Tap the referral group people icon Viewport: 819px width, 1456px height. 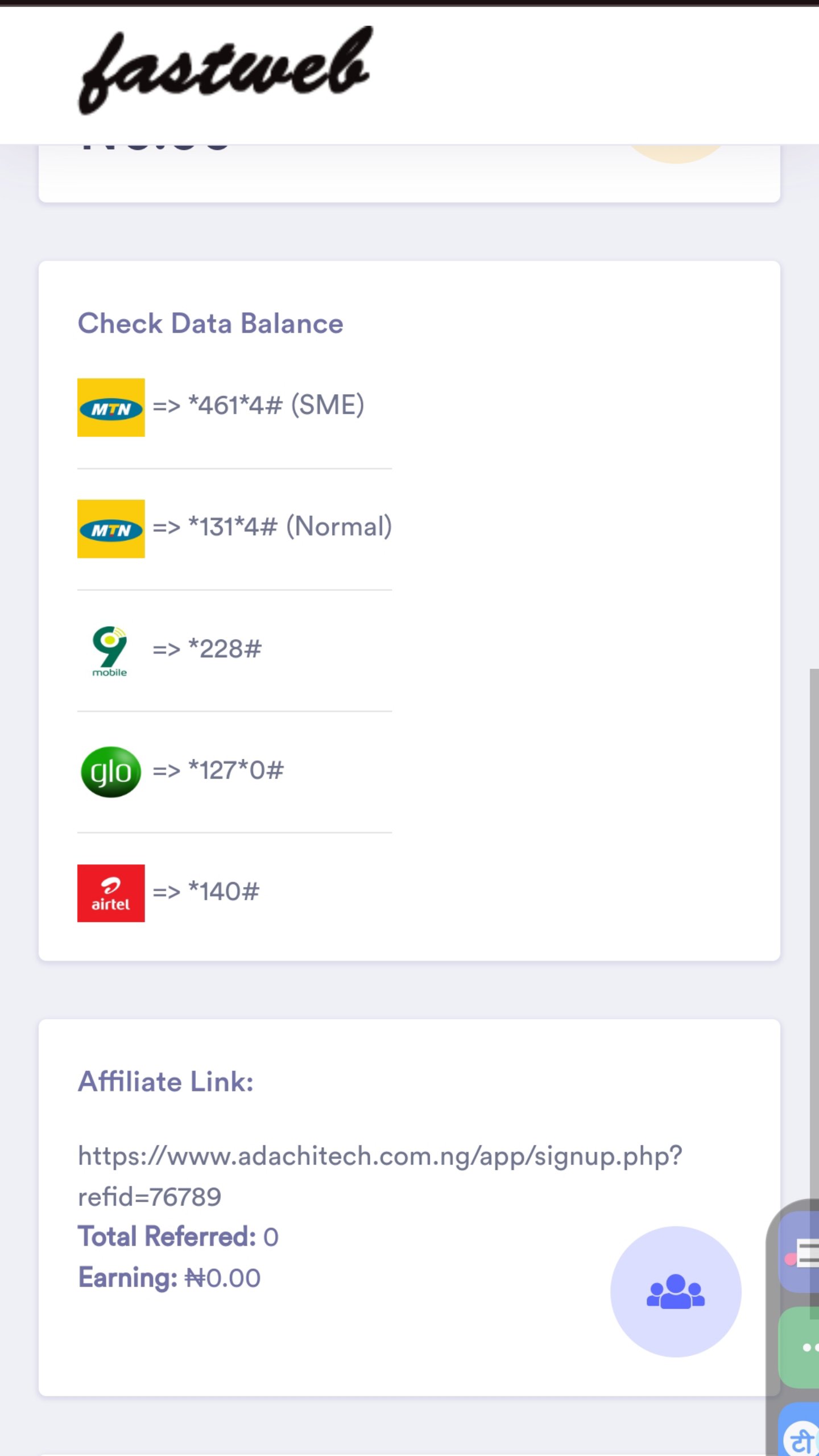675,1291
